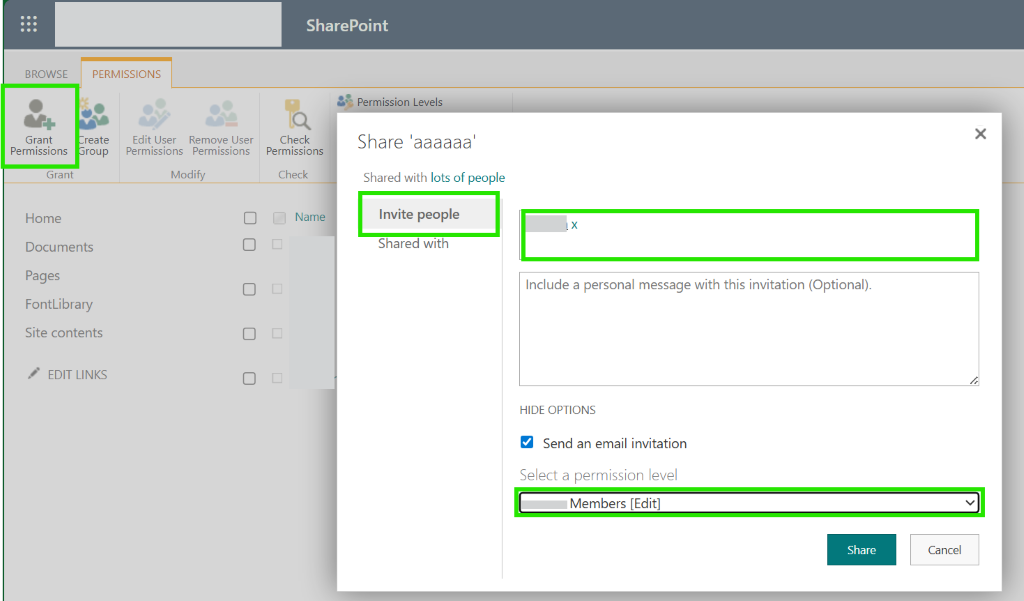This screenshot has width=1024, height=601.
Task: Switch to the BROWSE ribbon tab
Action: pyautogui.click(x=46, y=74)
